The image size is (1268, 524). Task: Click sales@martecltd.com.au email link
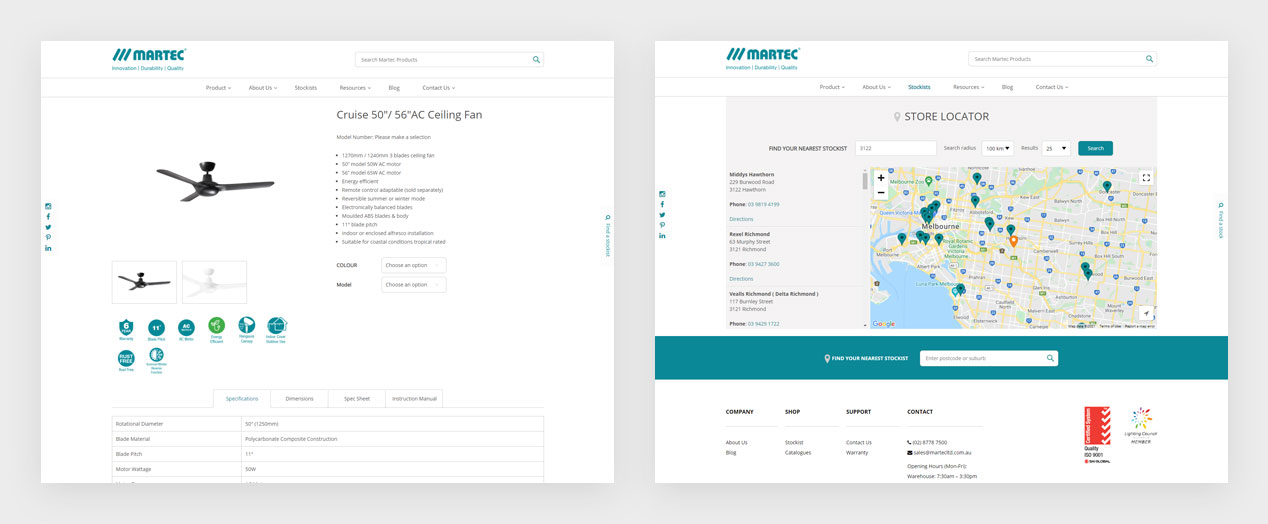click(943, 452)
